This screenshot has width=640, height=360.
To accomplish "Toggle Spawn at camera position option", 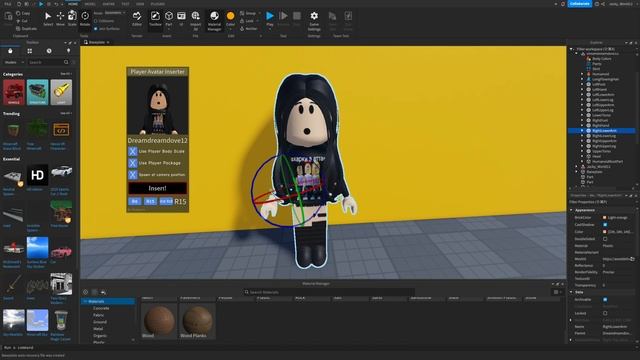I will click(133, 175).
